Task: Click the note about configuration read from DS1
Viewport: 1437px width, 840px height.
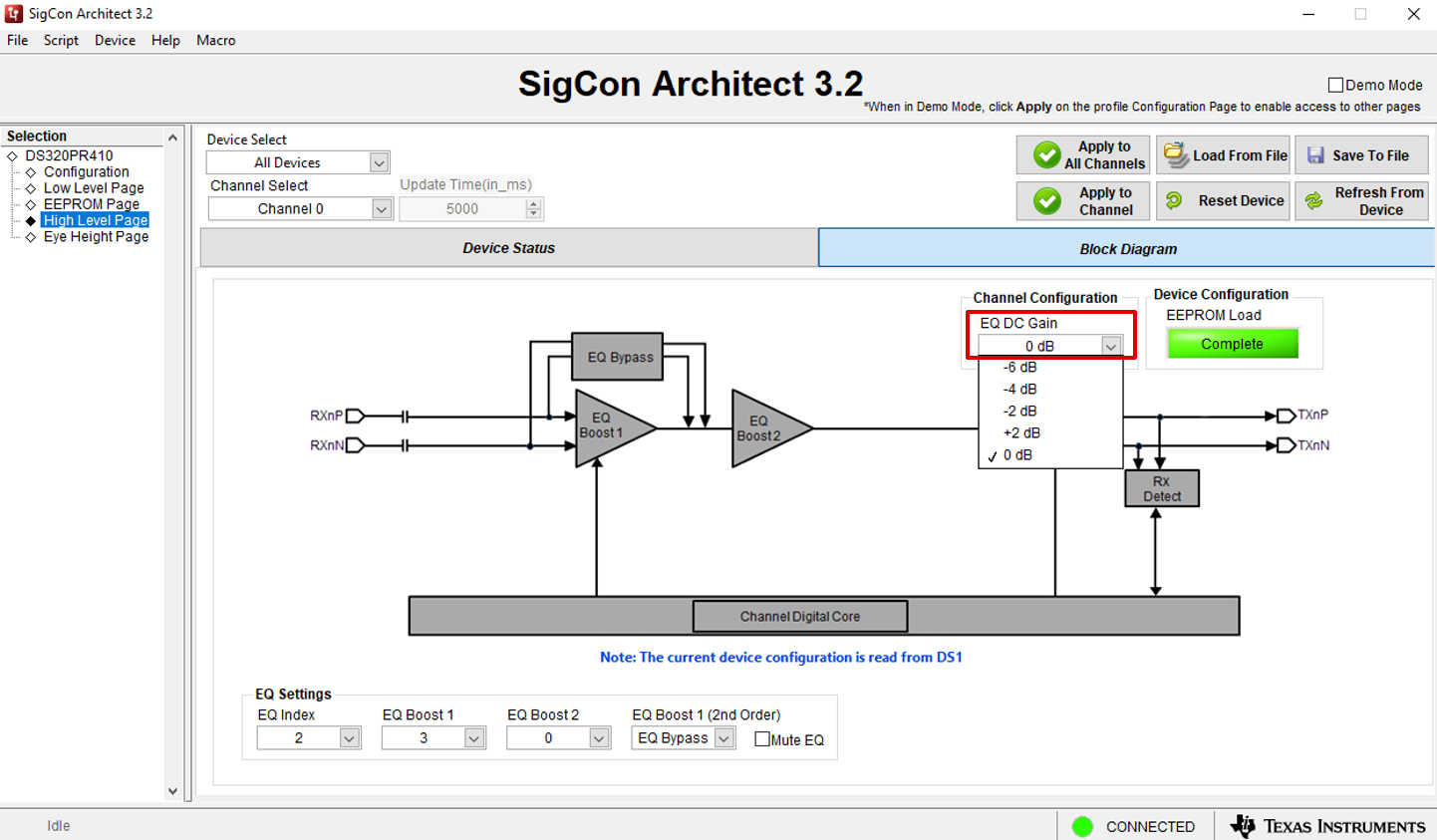Action: (781, 658)
